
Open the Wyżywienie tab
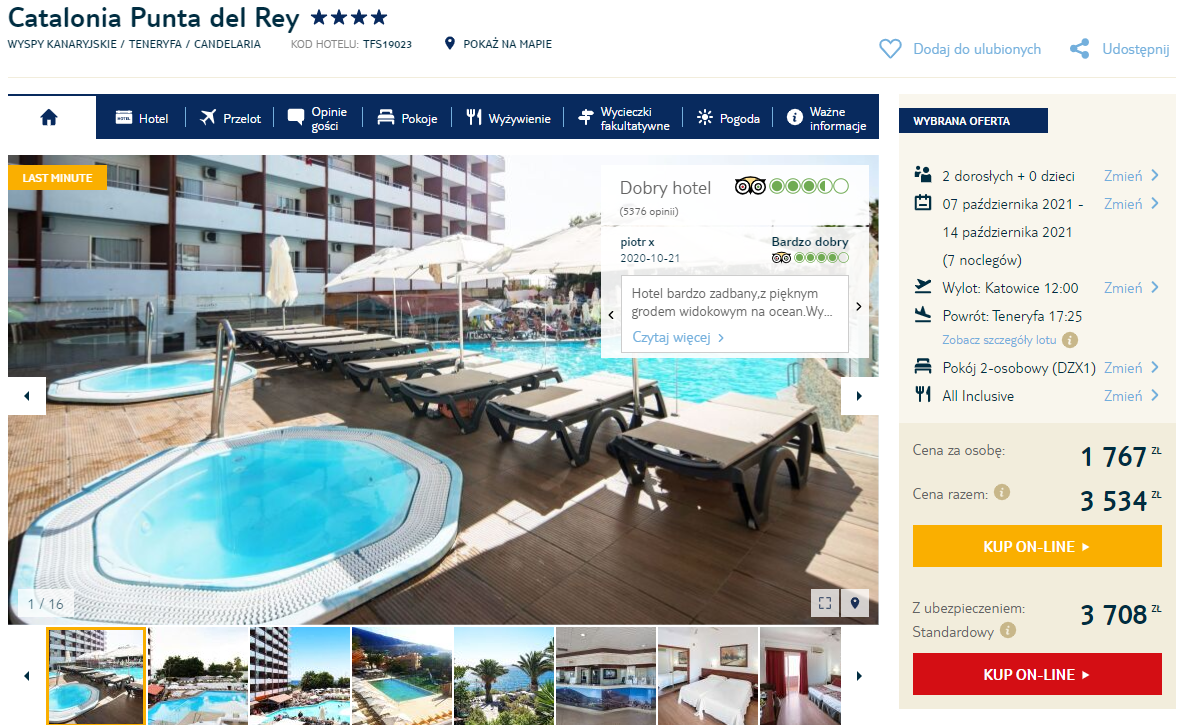[x=508, y=118]
